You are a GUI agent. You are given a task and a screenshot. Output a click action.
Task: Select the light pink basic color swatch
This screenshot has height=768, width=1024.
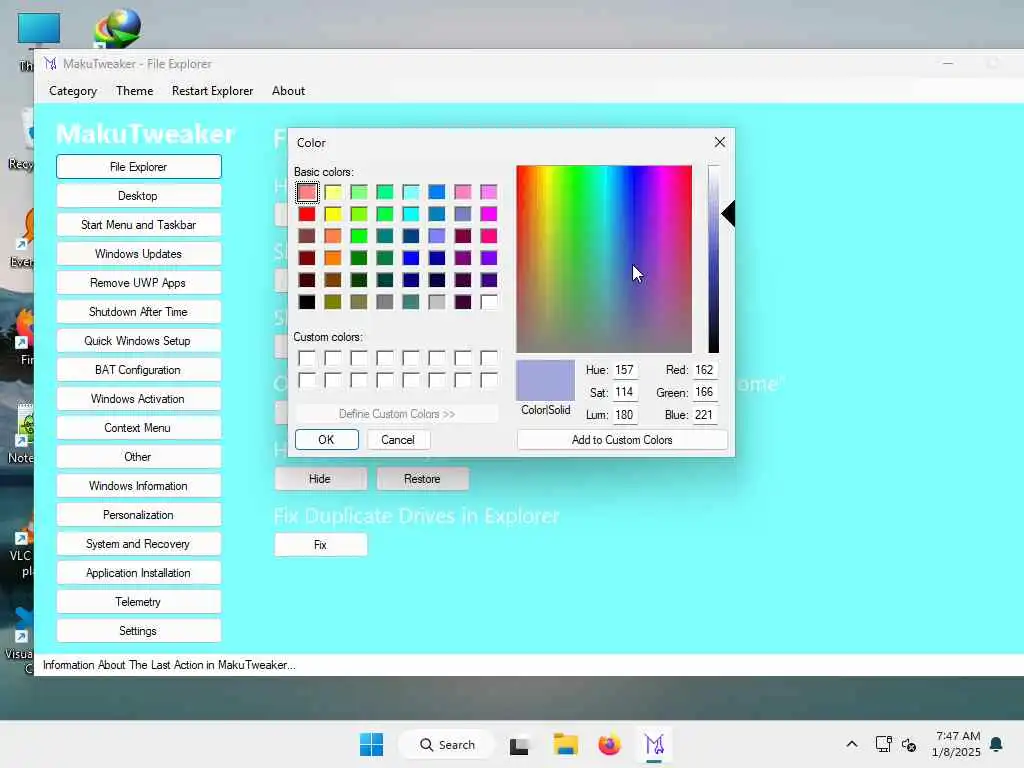click(307, 192)
